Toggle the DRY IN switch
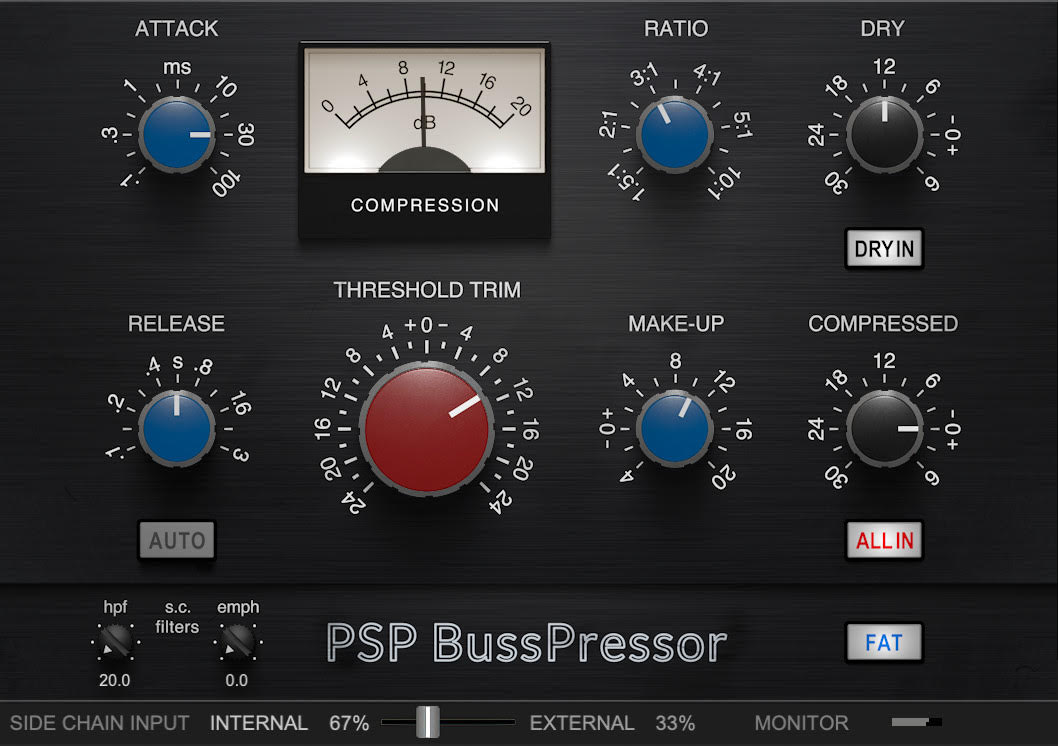The height and width of the screenshot is (746, 1058). (x=884, y=248)
